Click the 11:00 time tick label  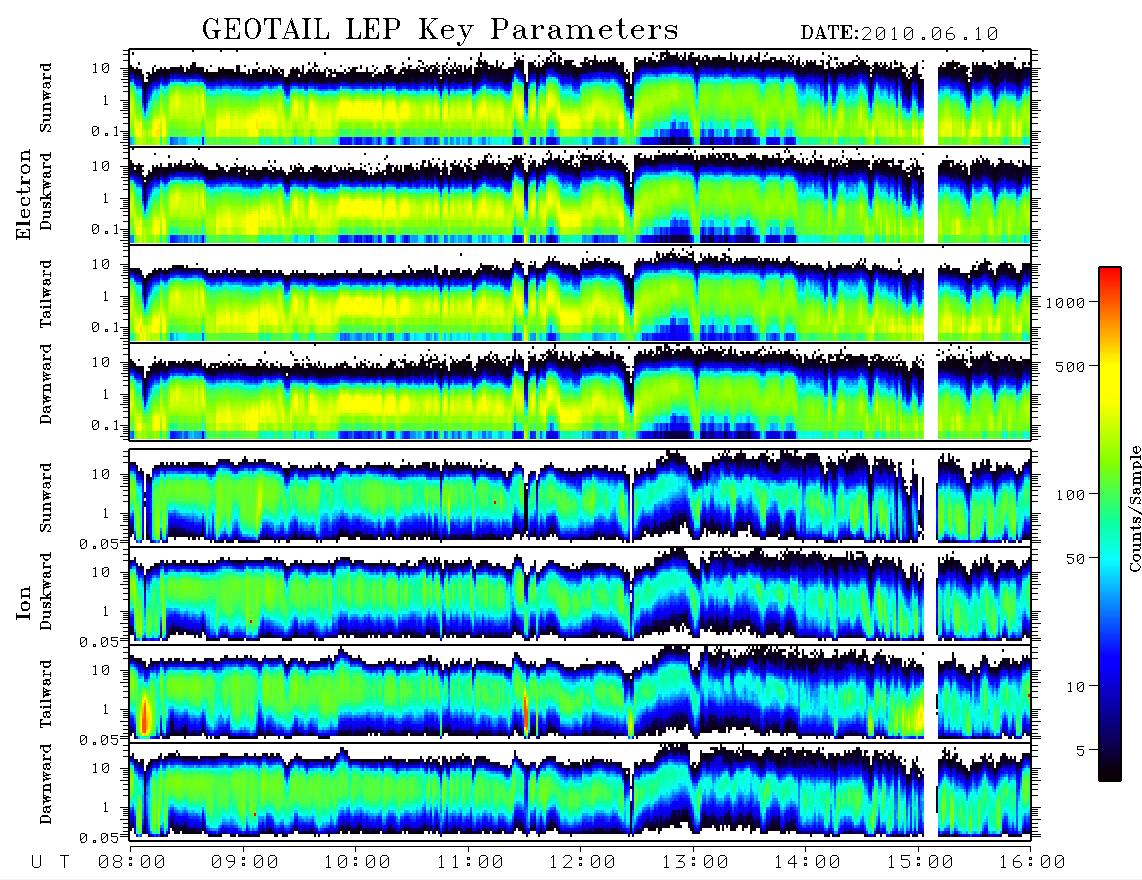[470, 862]
